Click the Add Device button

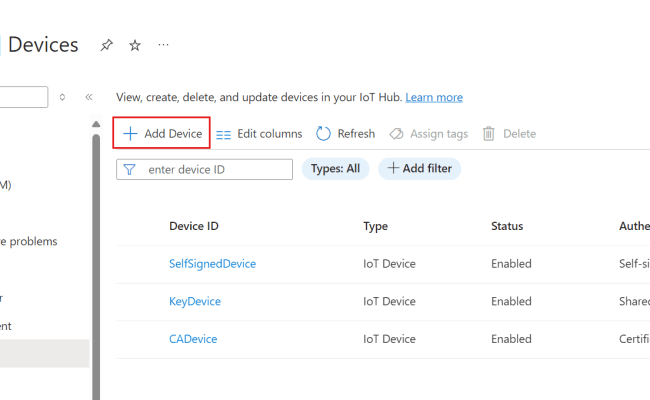click(x=162, y=133)
